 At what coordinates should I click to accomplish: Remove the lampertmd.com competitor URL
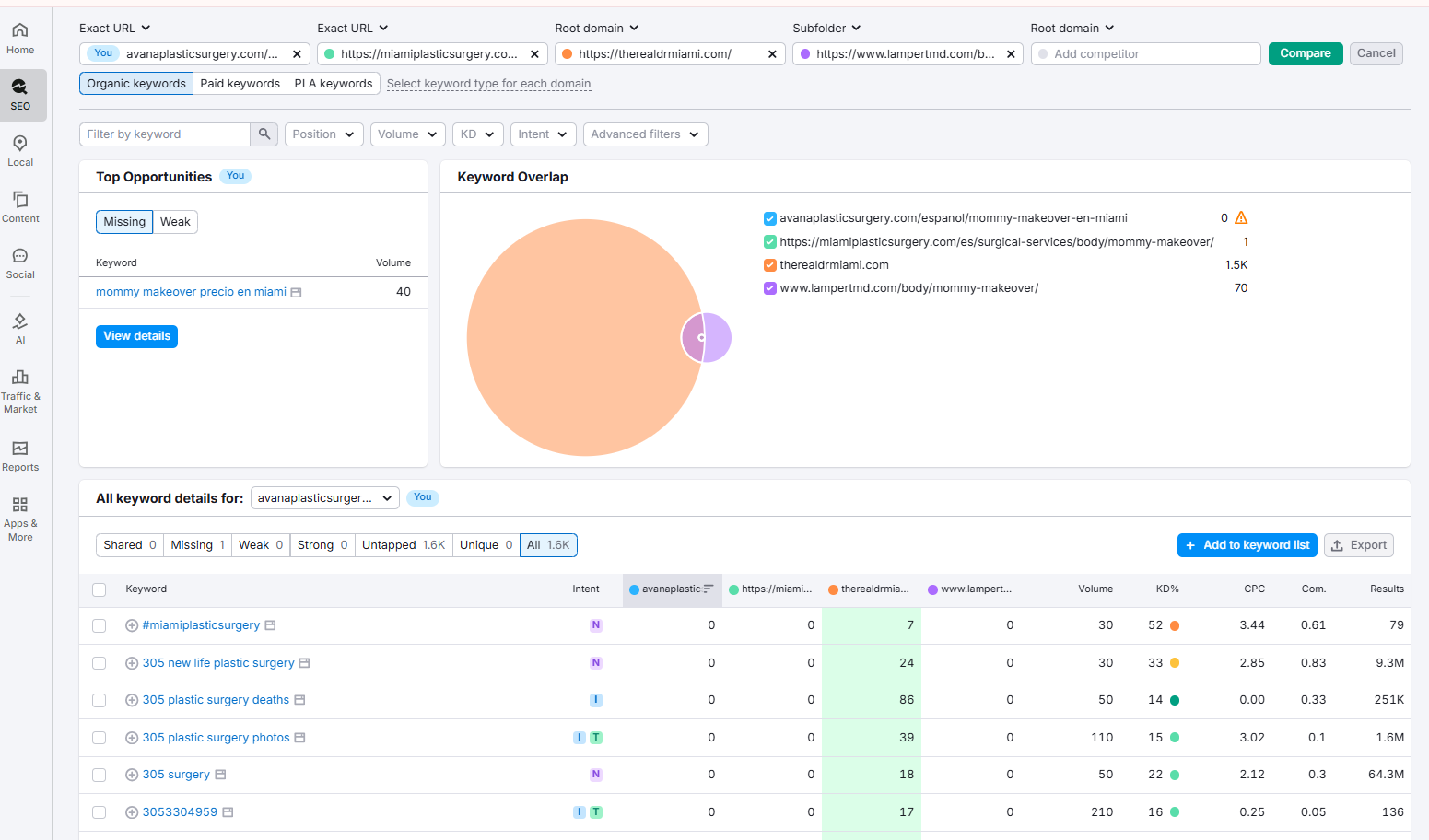pos(1011,54)
